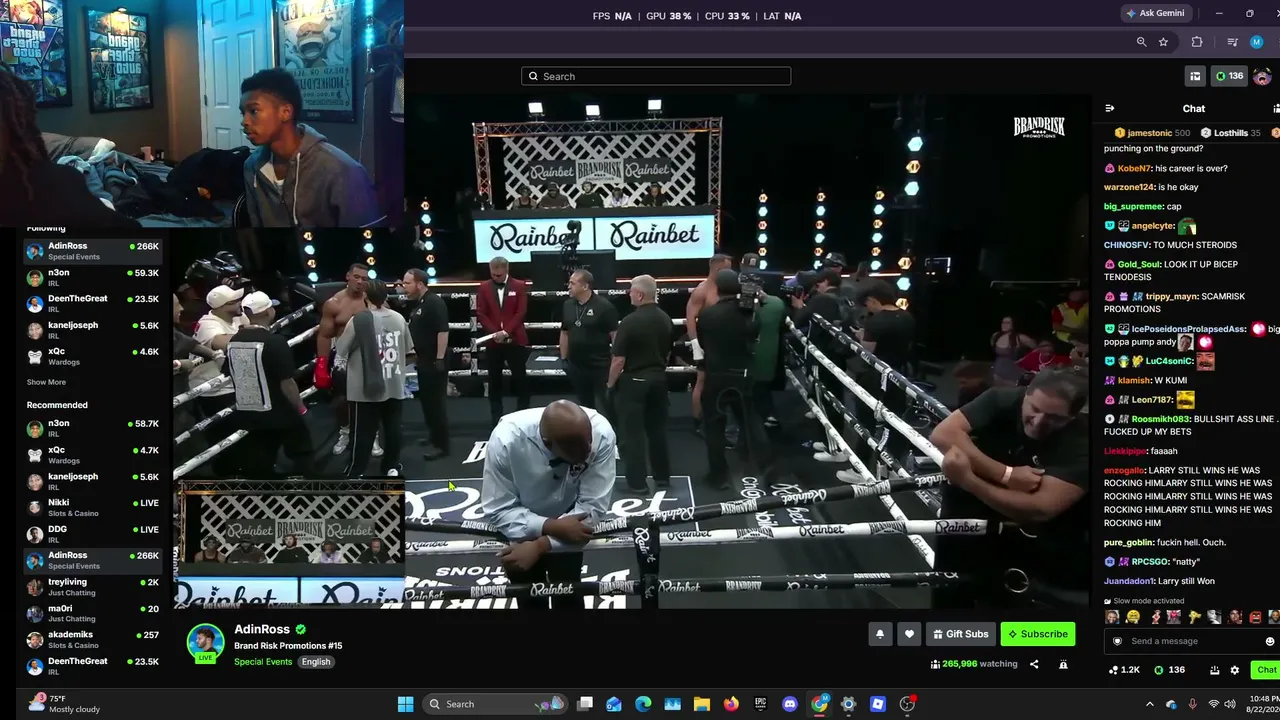Image resolution: width=1280 pixels, height=720 pixels.
Task: Open the weather widget showing 75°F
Action: tap(64, 704)
